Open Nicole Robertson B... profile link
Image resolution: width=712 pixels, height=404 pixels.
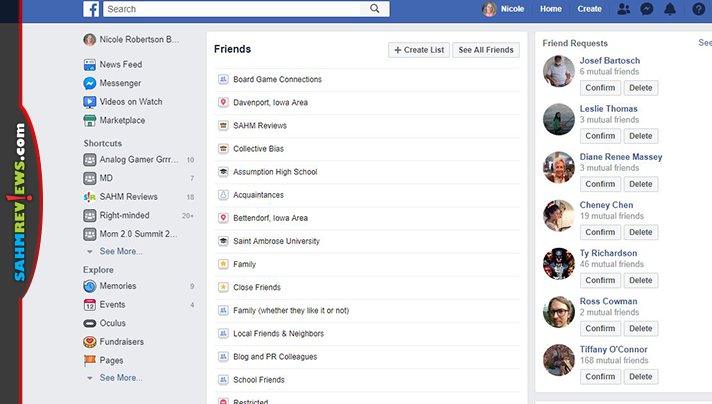click(x=131, y=39)
